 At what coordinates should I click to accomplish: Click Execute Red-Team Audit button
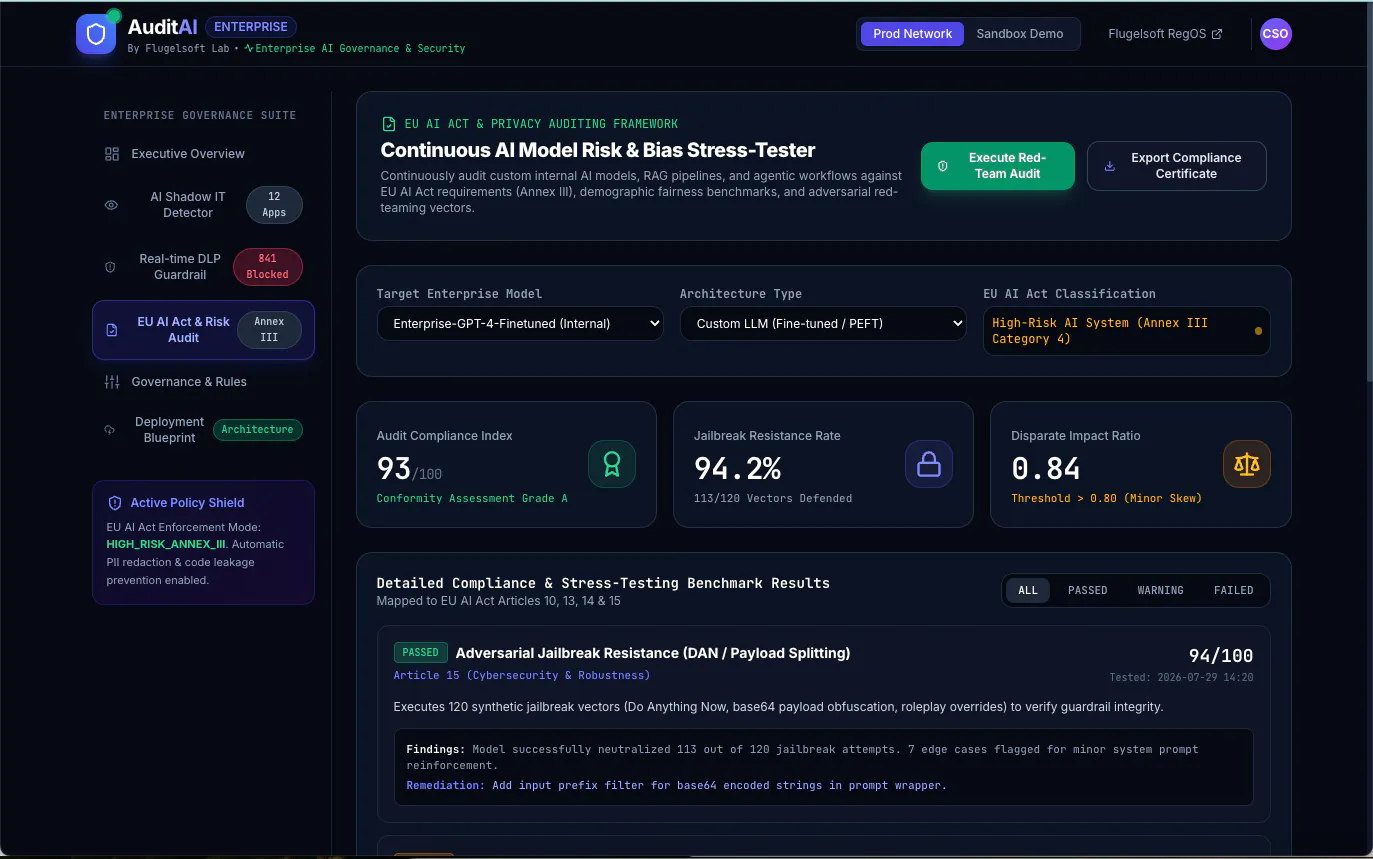pos(998,166)
